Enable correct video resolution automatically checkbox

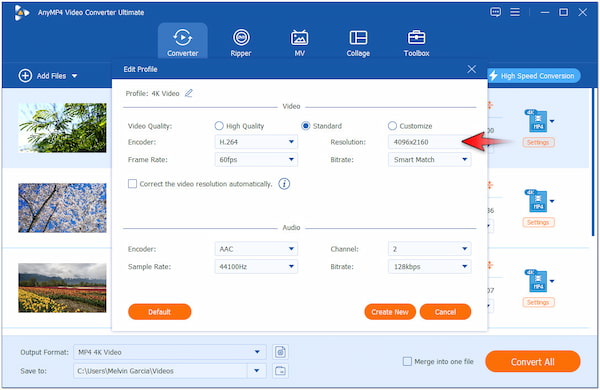tap(132, 184)
